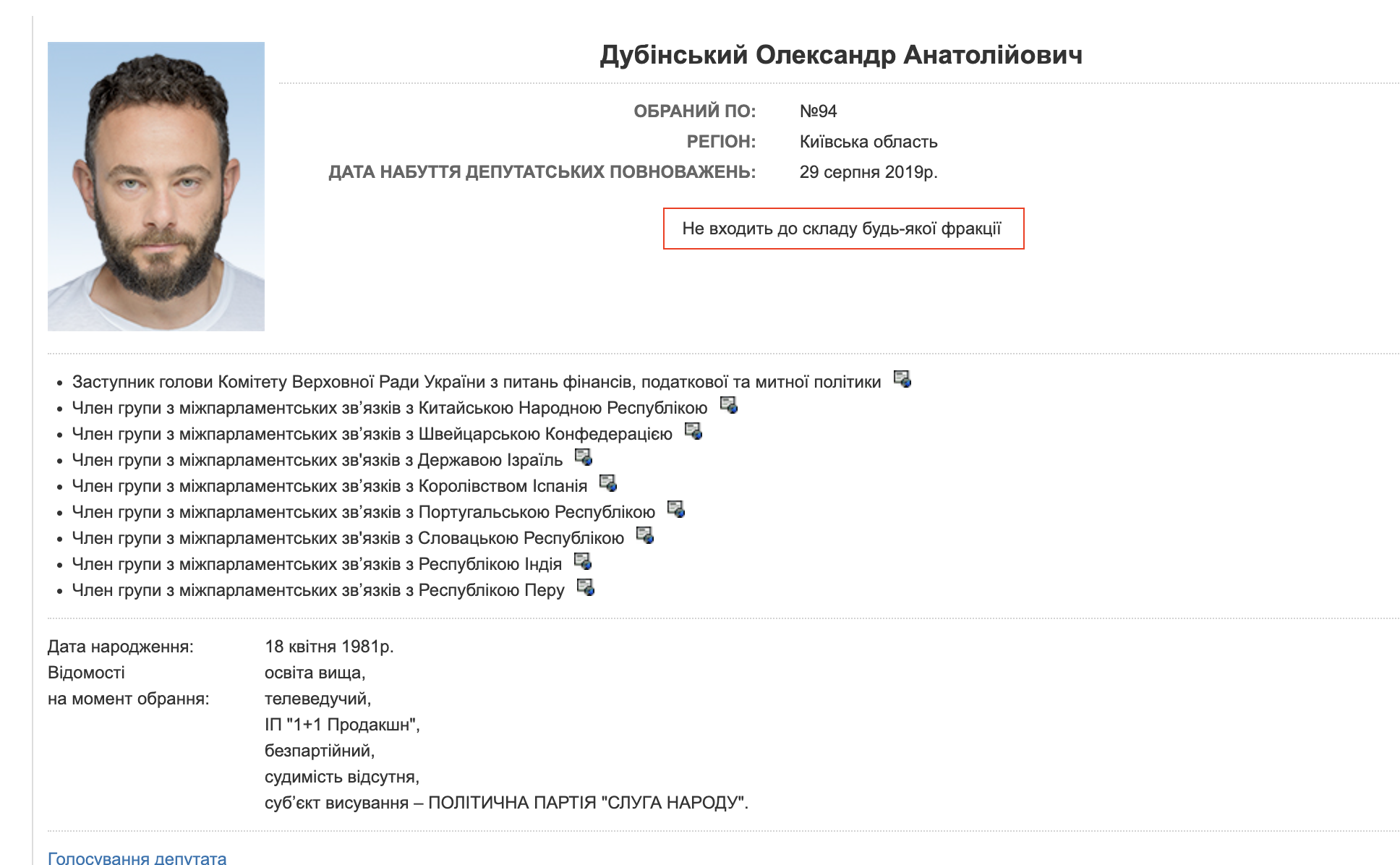Image resolution: width=1400 pixels, height=865 pixels.
Task: Click birth date 18 квітня 1981р.
Action: pos(329,647)
